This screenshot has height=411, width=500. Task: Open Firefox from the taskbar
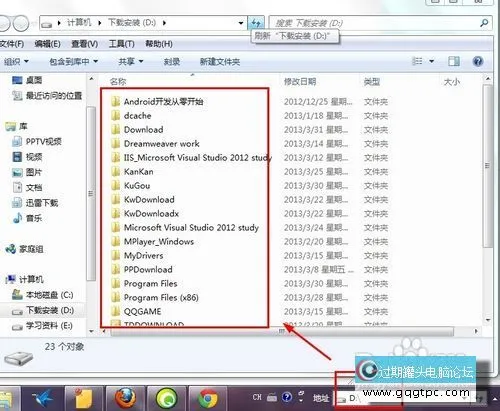point(125,398)
